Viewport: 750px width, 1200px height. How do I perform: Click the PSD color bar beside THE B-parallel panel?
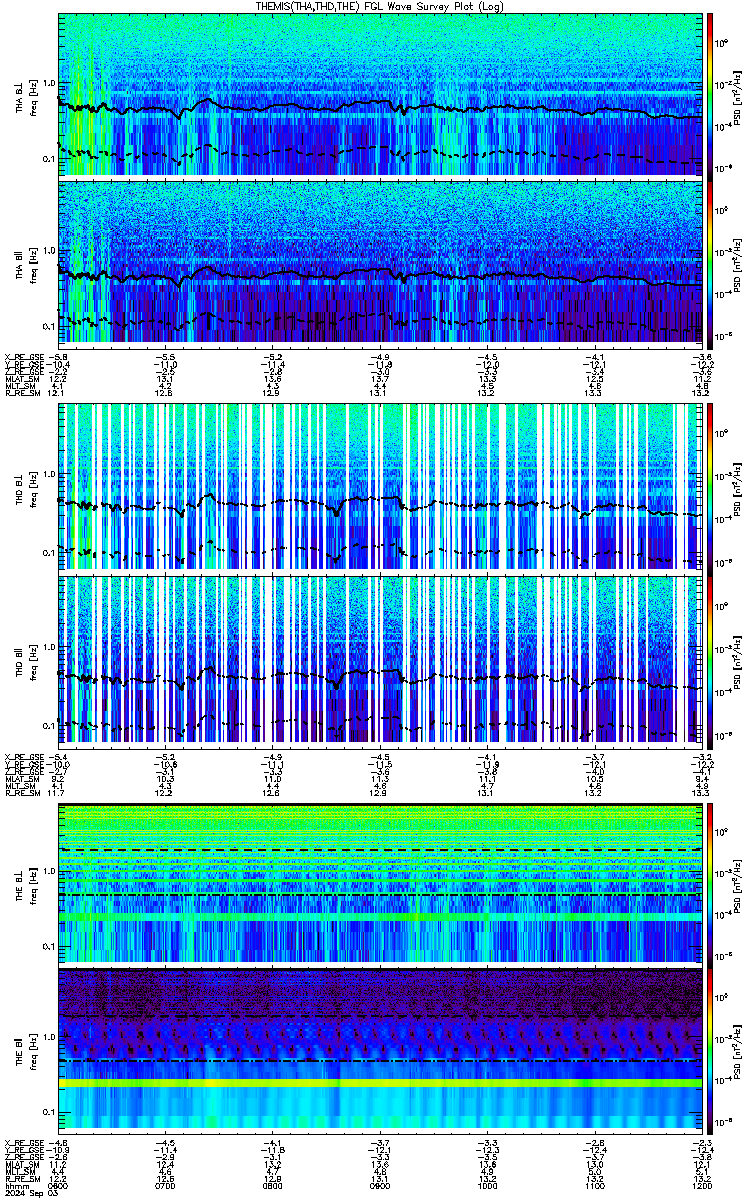(711, 1050)
